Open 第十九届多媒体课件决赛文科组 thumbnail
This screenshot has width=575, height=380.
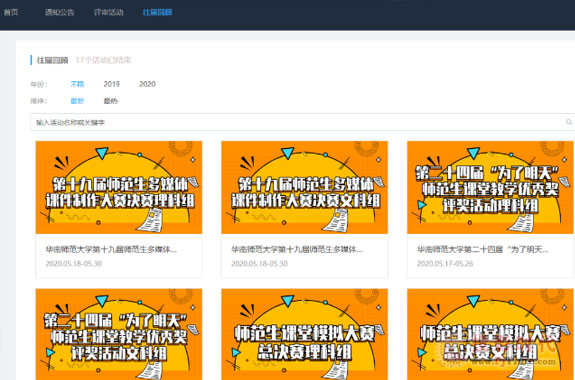pos(304,187)
